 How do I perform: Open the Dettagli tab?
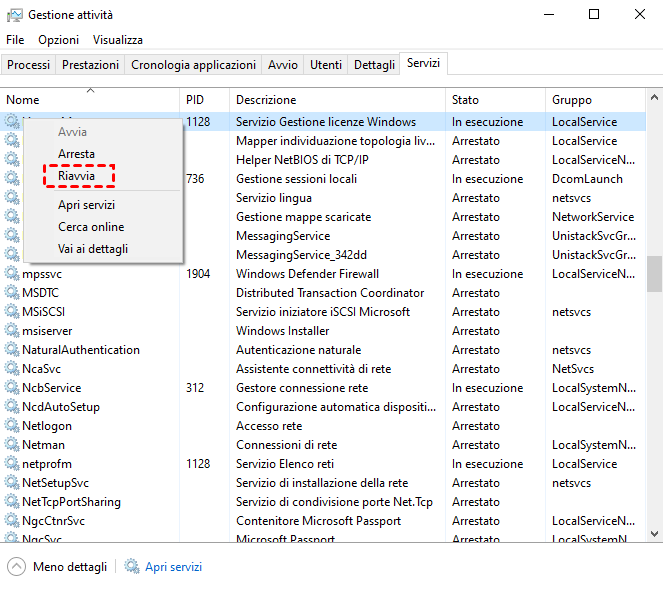374,65
